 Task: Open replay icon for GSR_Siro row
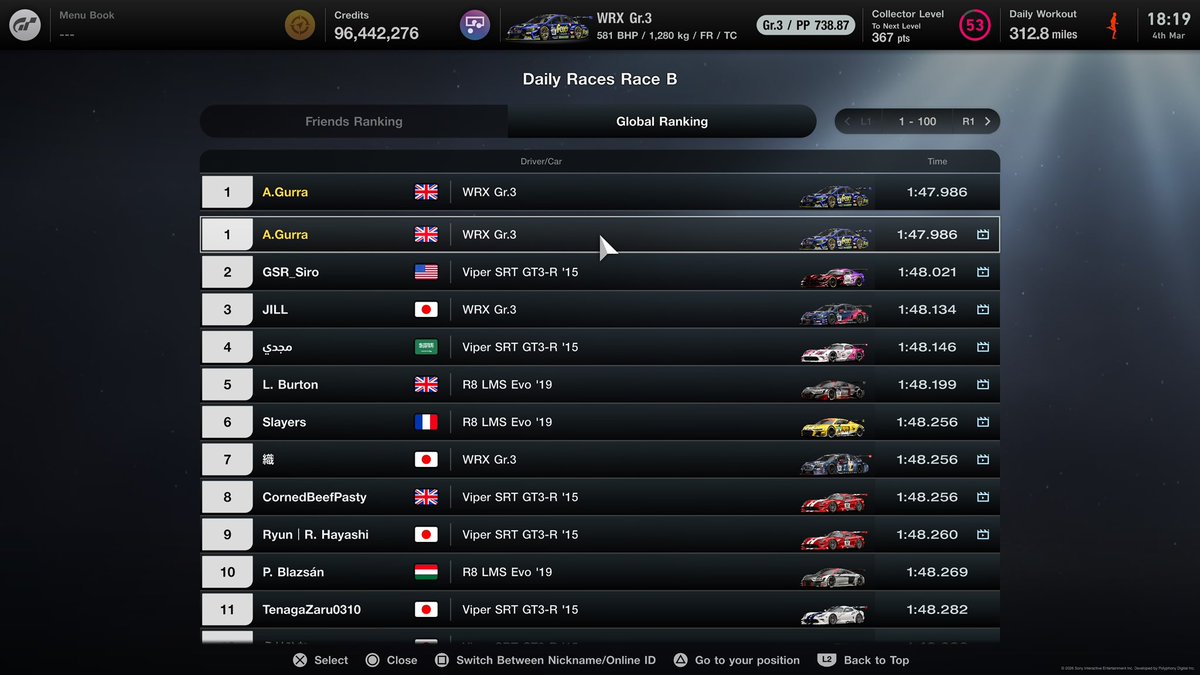982,272
